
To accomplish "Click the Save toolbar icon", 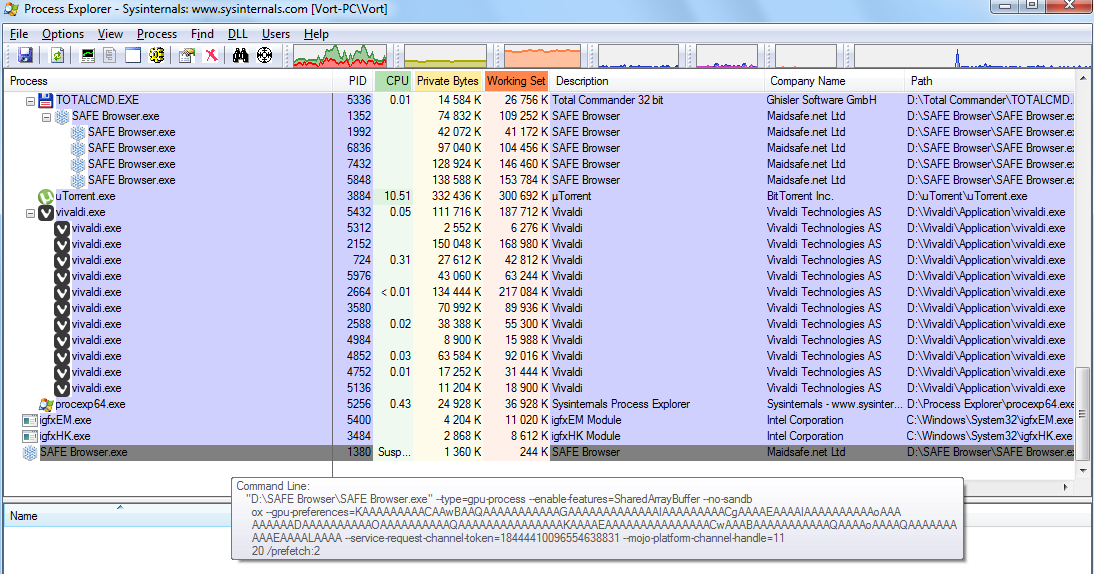I will (x=26, y=56).
